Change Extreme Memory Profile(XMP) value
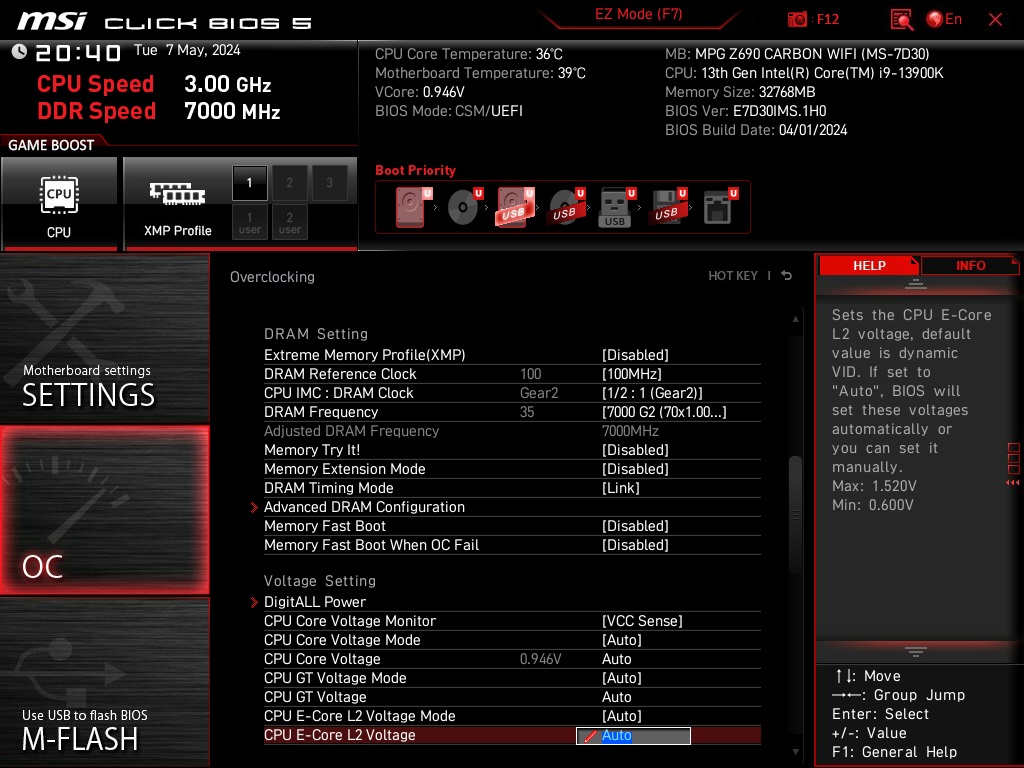Screen dimensions: 1024x768 tap(635, 355)
